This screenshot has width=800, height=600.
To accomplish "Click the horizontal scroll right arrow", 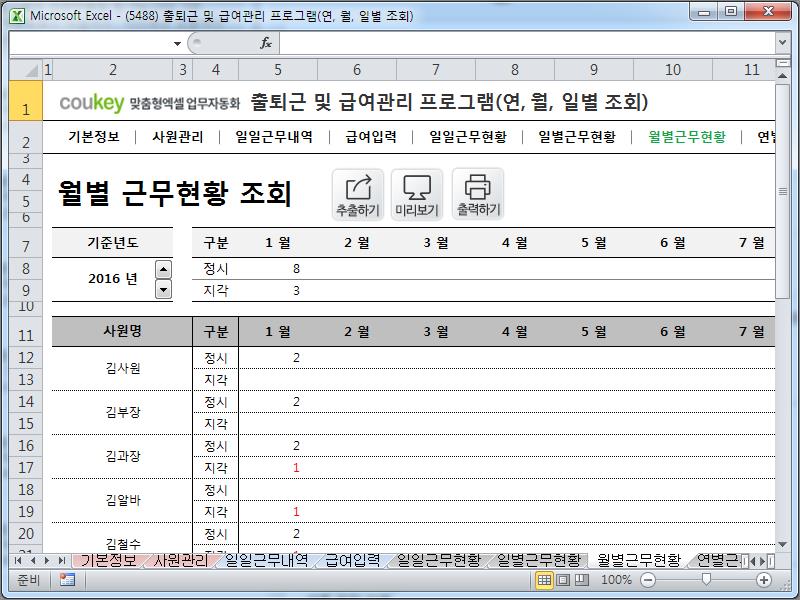I will pyautogui.click(x=762, y=561).
